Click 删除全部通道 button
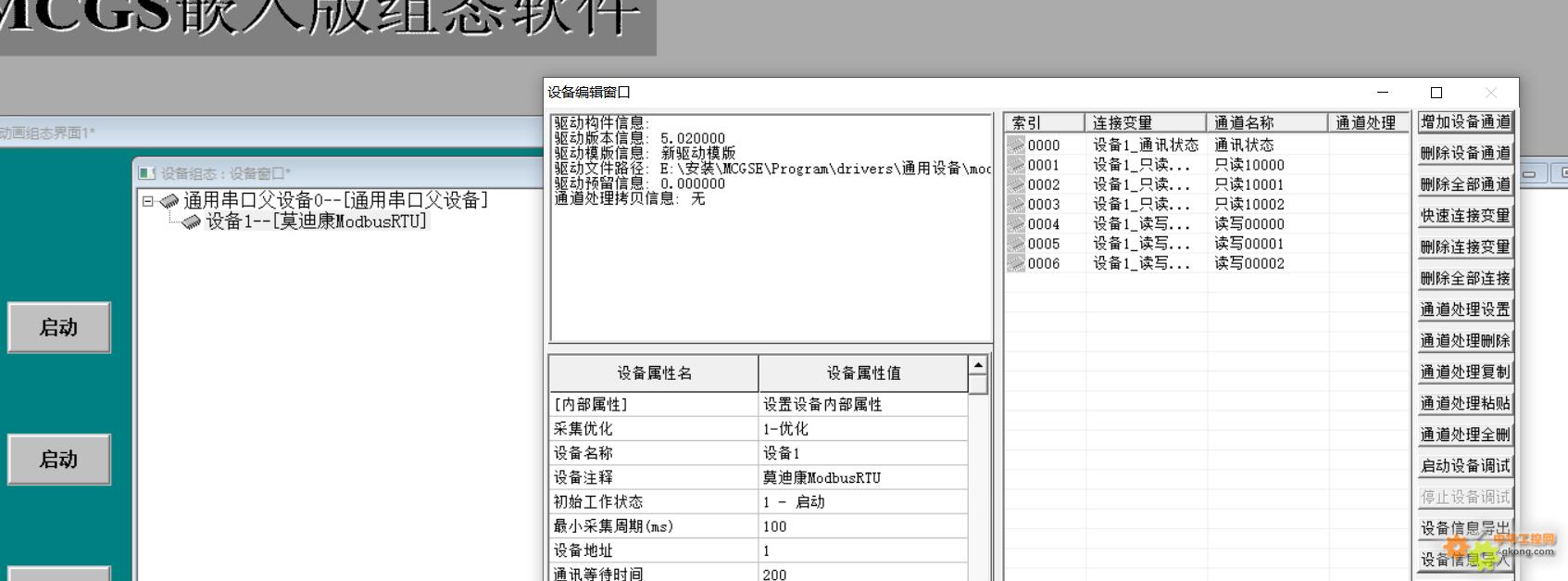 point(1465,184)
